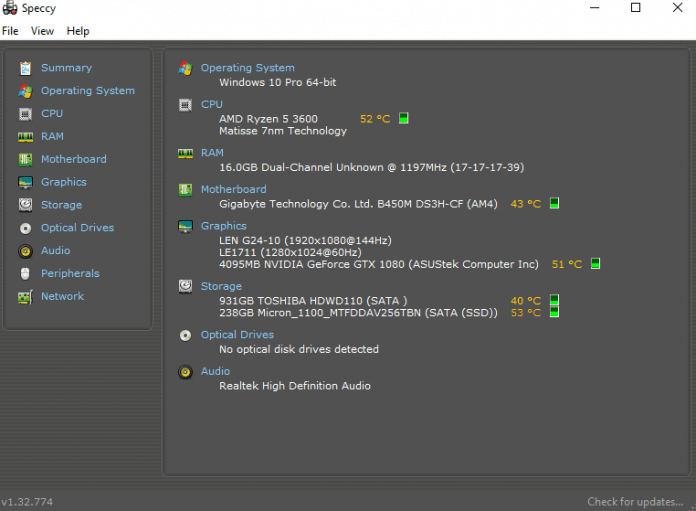Click the Summary clipboard icon in sidebar
This screenshot has height=511, width=696.
pyautogui.click(x=25, y=68)
